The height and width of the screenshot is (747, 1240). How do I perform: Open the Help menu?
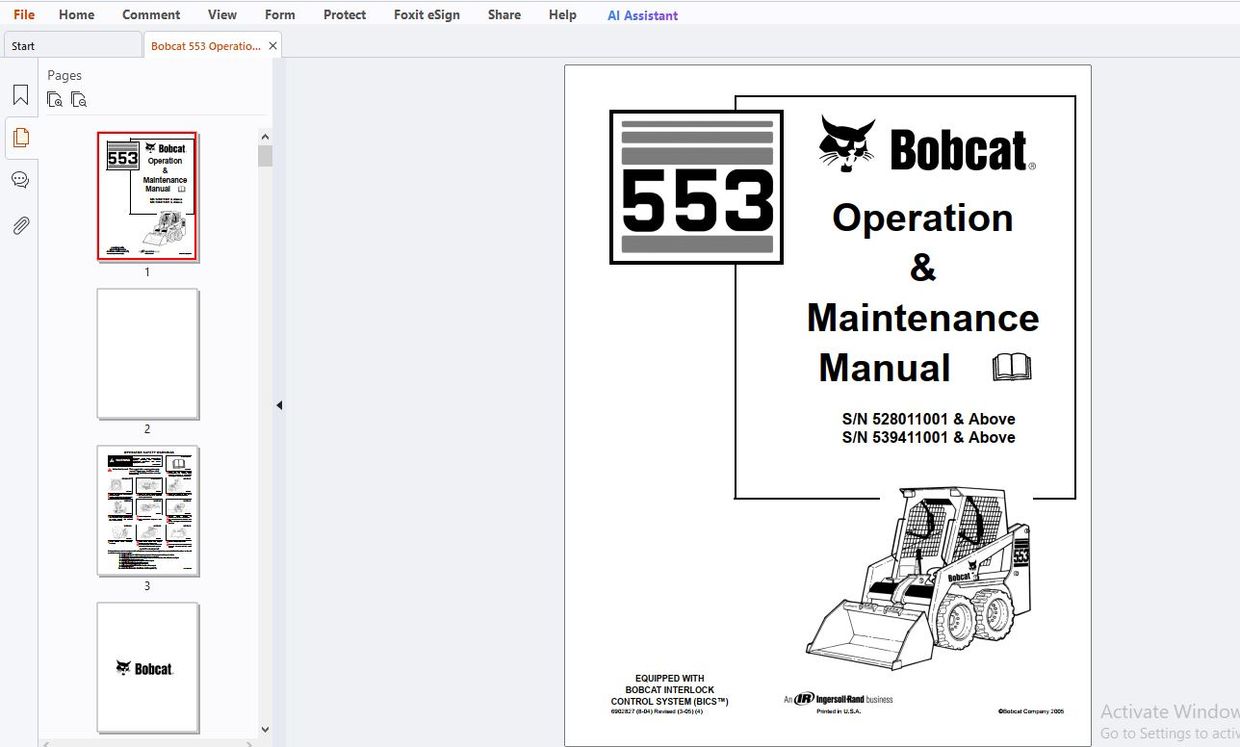[x=562, y=14]
